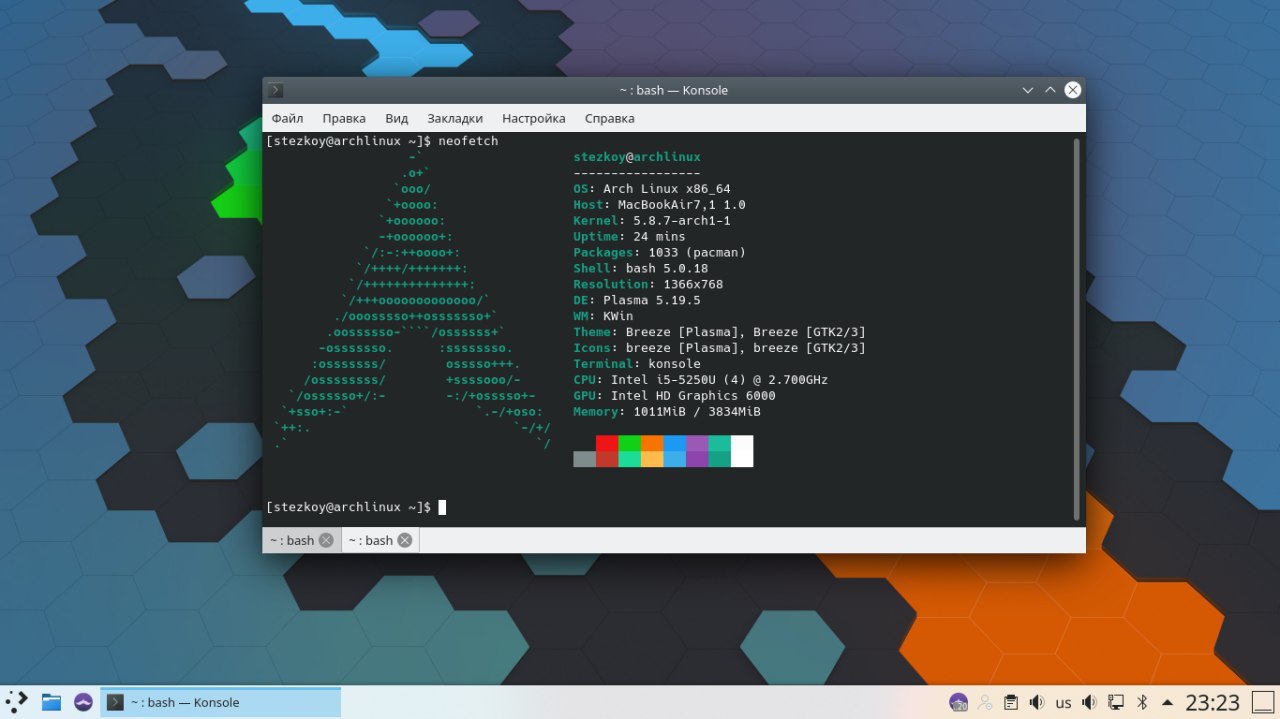This screenshot has height=719, width=1280.
Task: Click the typed 'neofetch' command text
Action: [468, 141]
